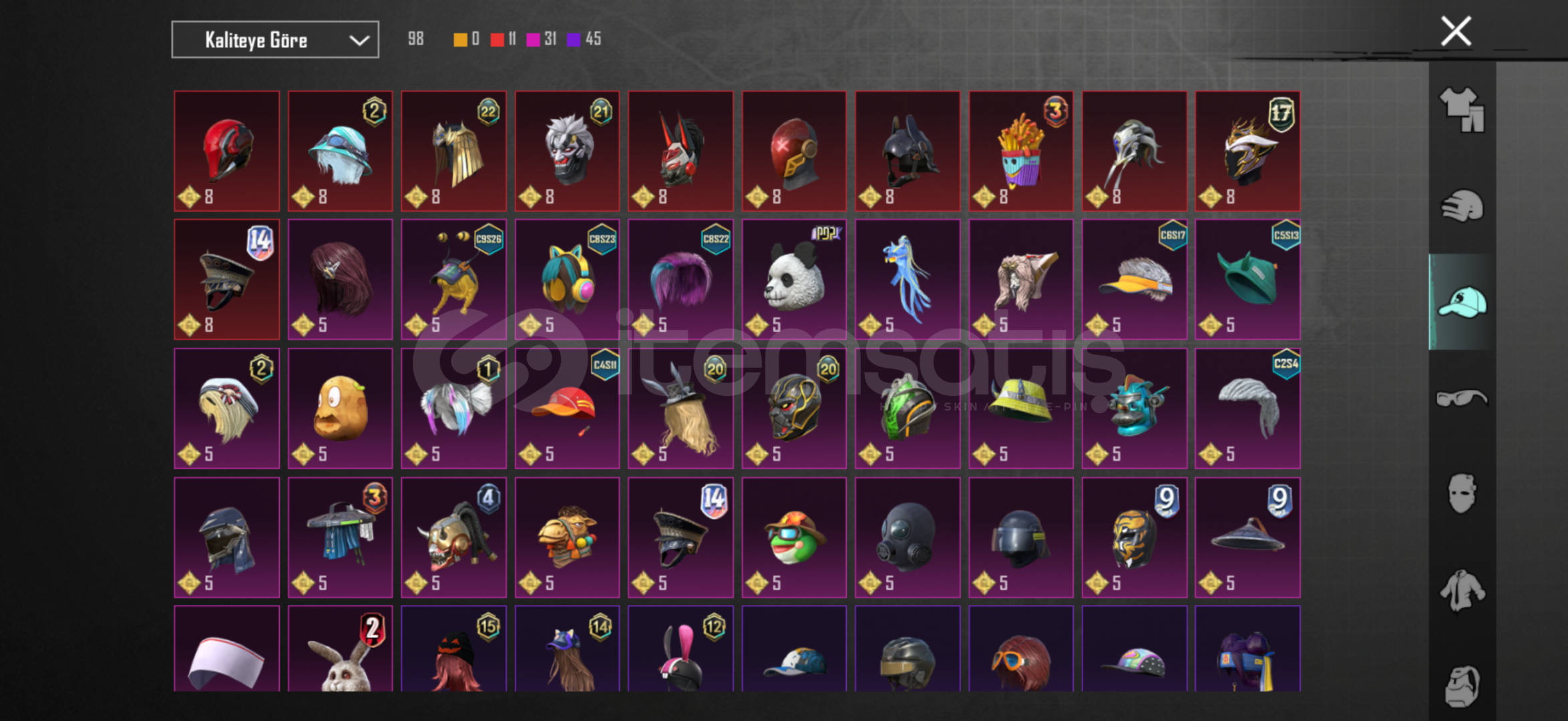
Task: Open the face mask category icon
Action: (x=1462, y=494)
